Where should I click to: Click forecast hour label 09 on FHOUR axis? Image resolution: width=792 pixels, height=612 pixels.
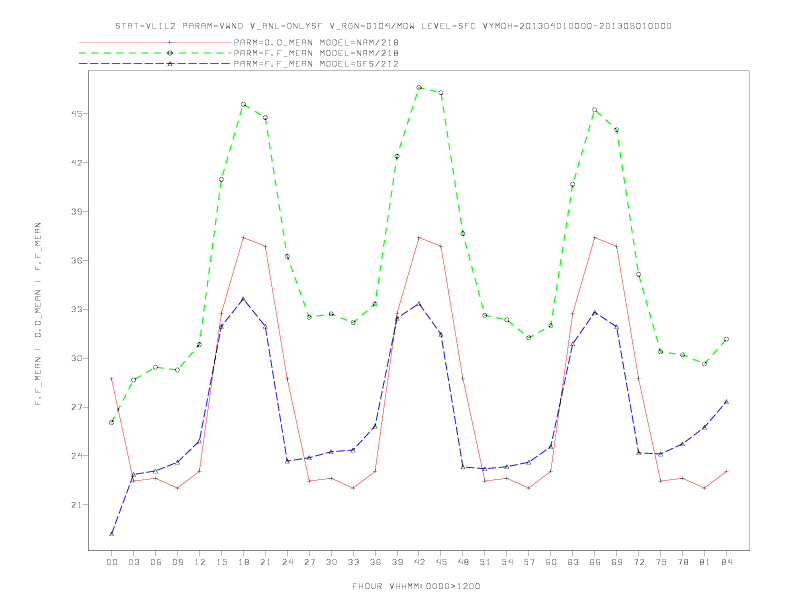[x=177, y=562]
